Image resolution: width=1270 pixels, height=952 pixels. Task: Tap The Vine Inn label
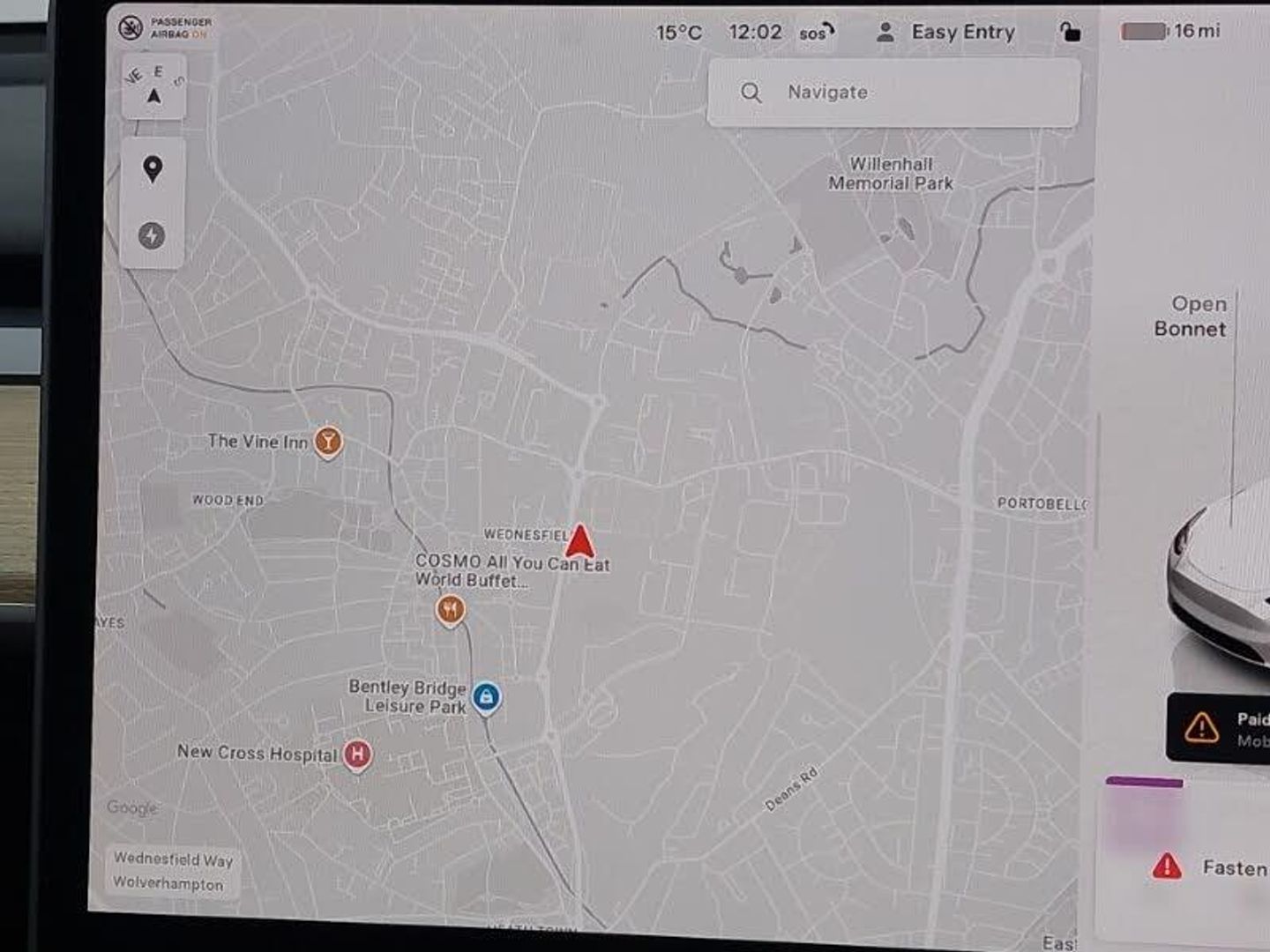pyautogui.click(x=258, y=441)
